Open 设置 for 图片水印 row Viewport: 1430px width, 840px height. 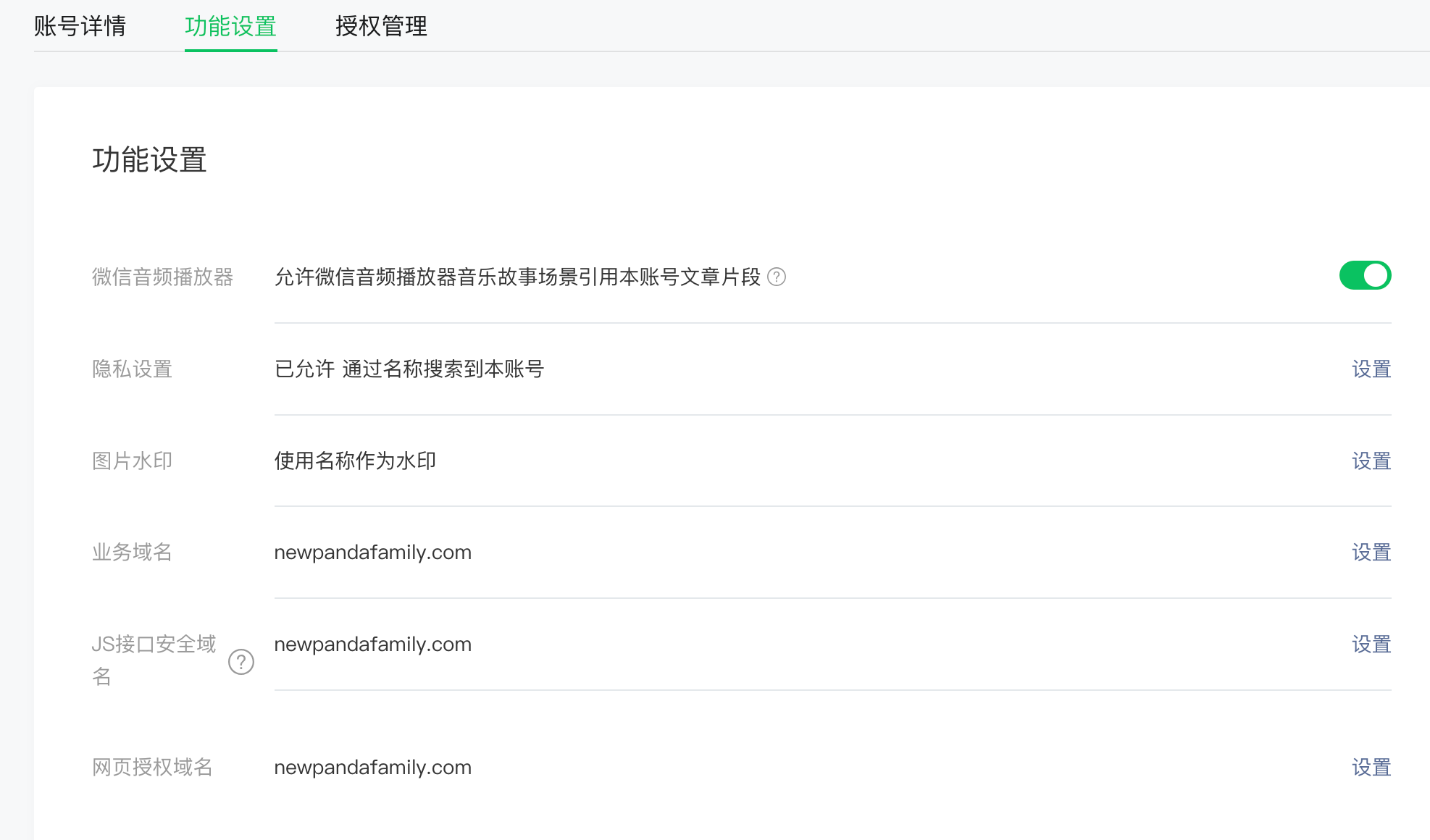click(1371, 461)
